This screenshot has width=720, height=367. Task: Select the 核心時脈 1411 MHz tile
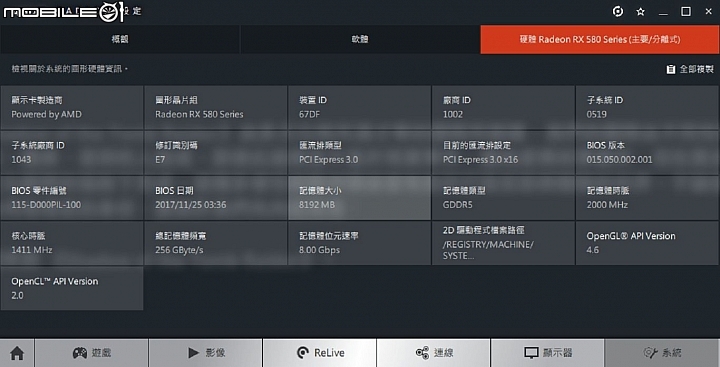[x=72, y=243]
